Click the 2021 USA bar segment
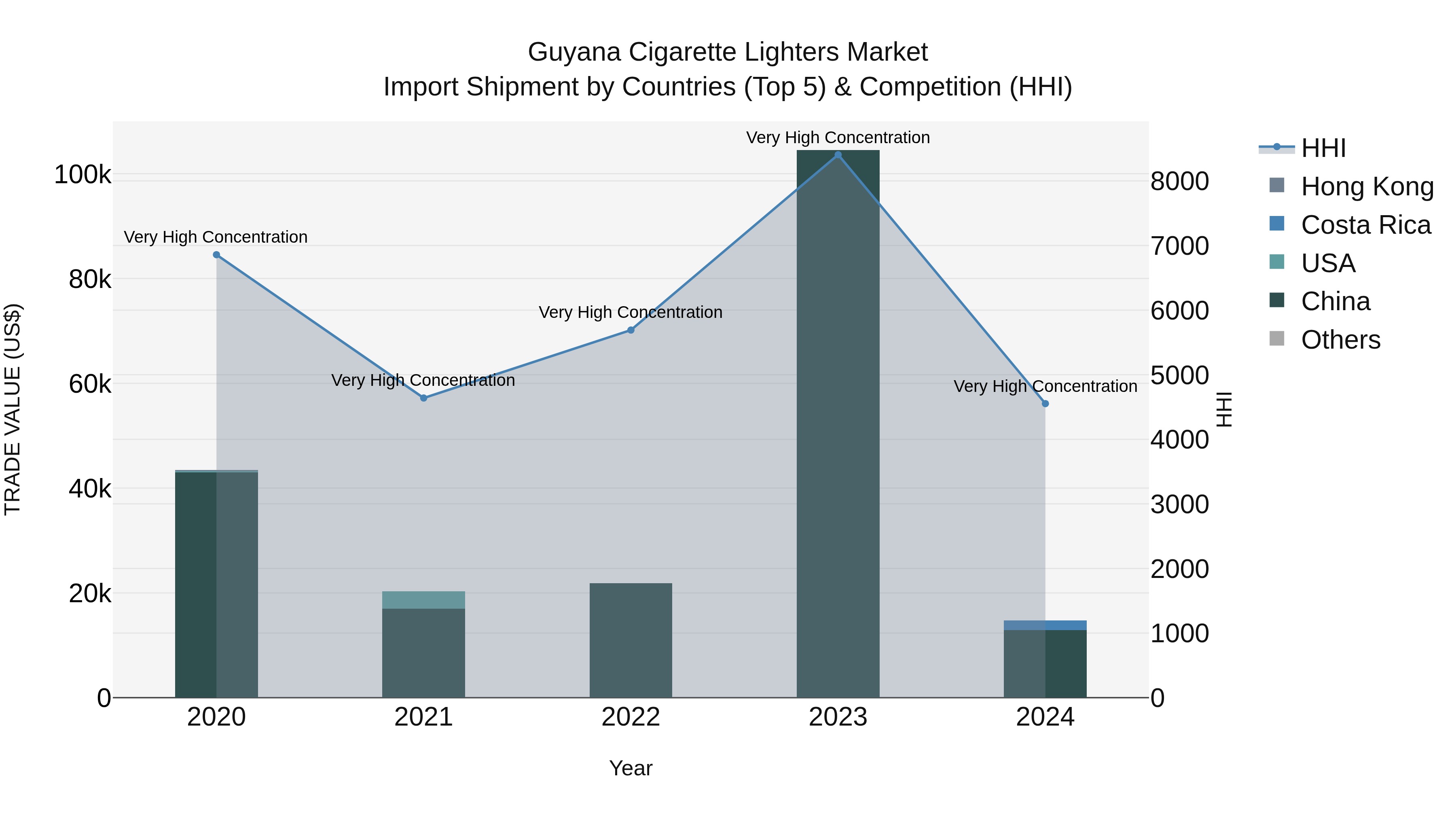This screenshot has width=1456, height=819. (x=424, y=600)
